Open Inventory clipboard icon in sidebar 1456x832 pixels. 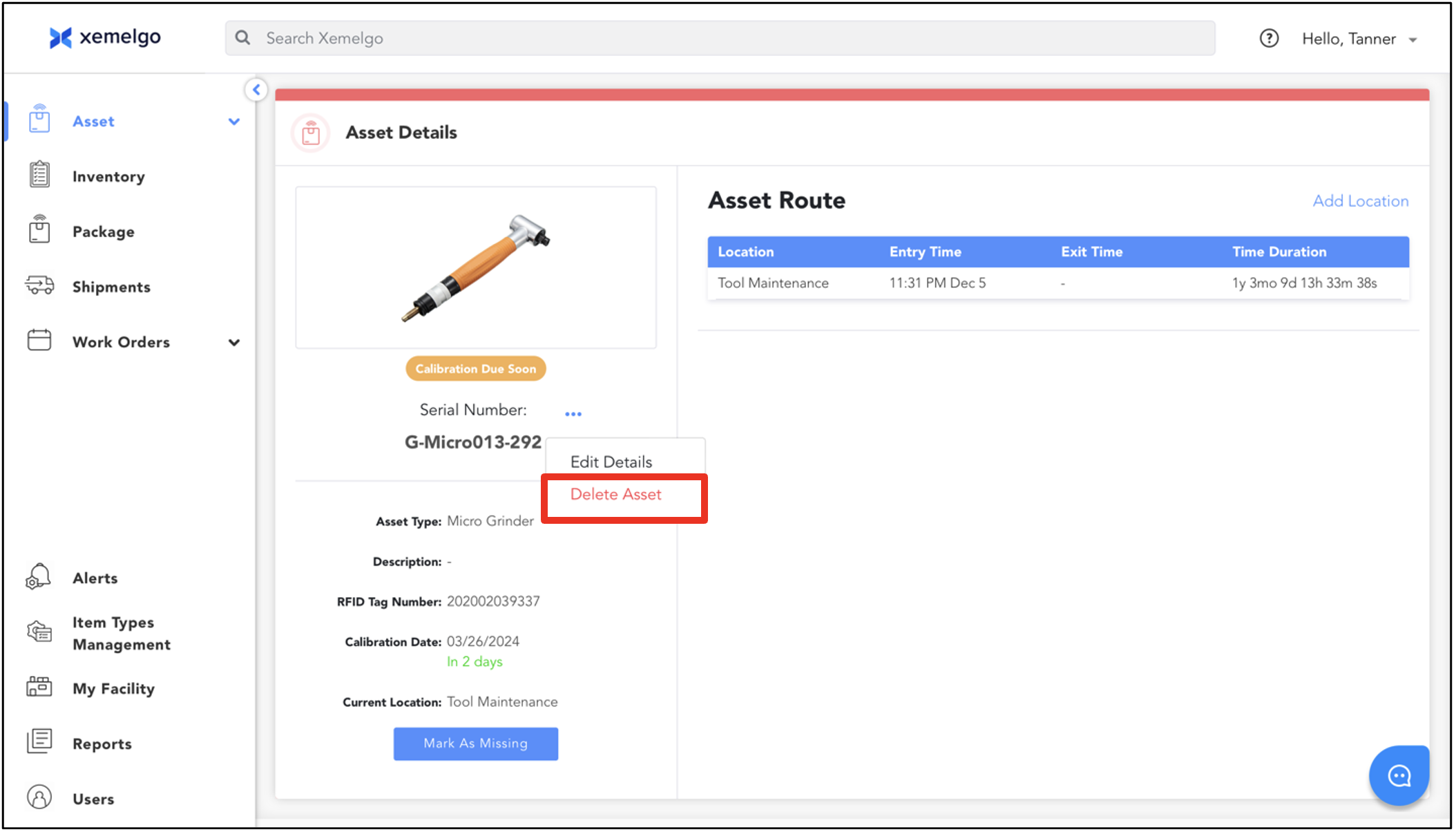coord(39,175)
